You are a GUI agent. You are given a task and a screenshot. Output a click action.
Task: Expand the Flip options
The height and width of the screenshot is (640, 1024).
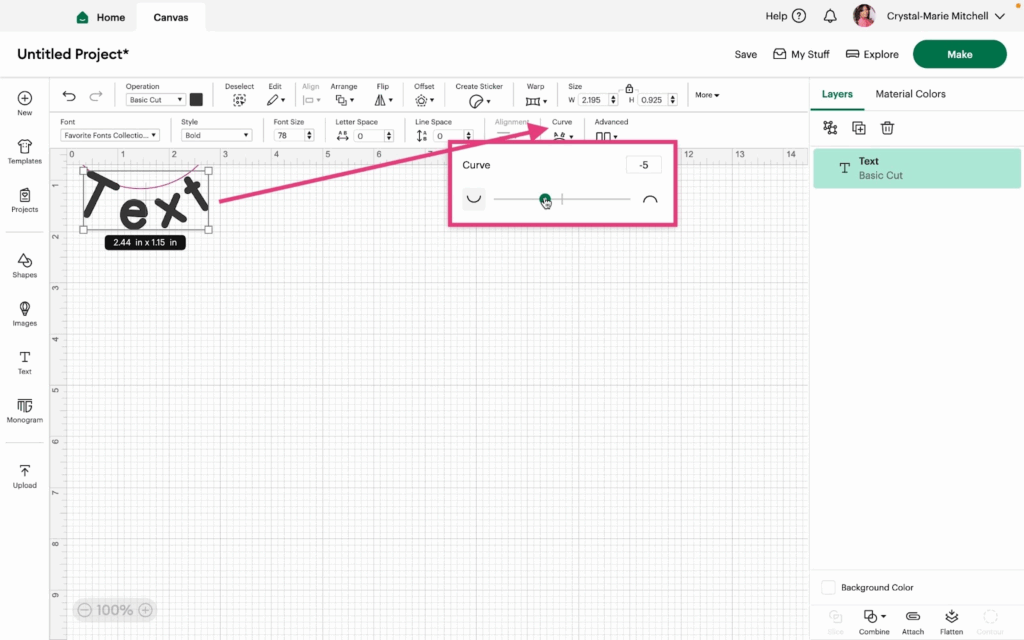[x=383, y=100]
